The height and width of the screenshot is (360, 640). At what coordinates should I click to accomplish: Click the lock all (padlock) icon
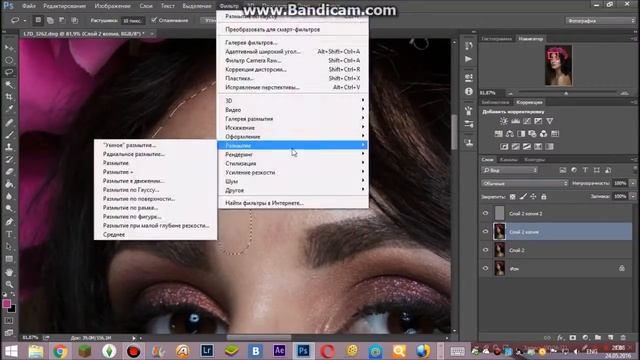[544, 197]
